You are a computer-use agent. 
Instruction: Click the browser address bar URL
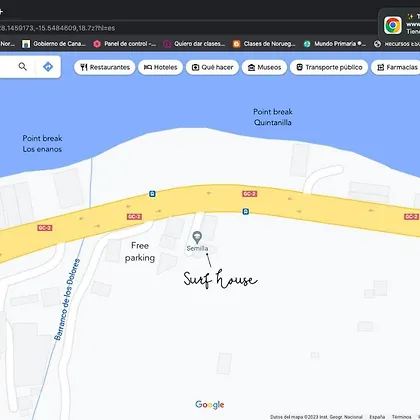click(x=57, y=28)
